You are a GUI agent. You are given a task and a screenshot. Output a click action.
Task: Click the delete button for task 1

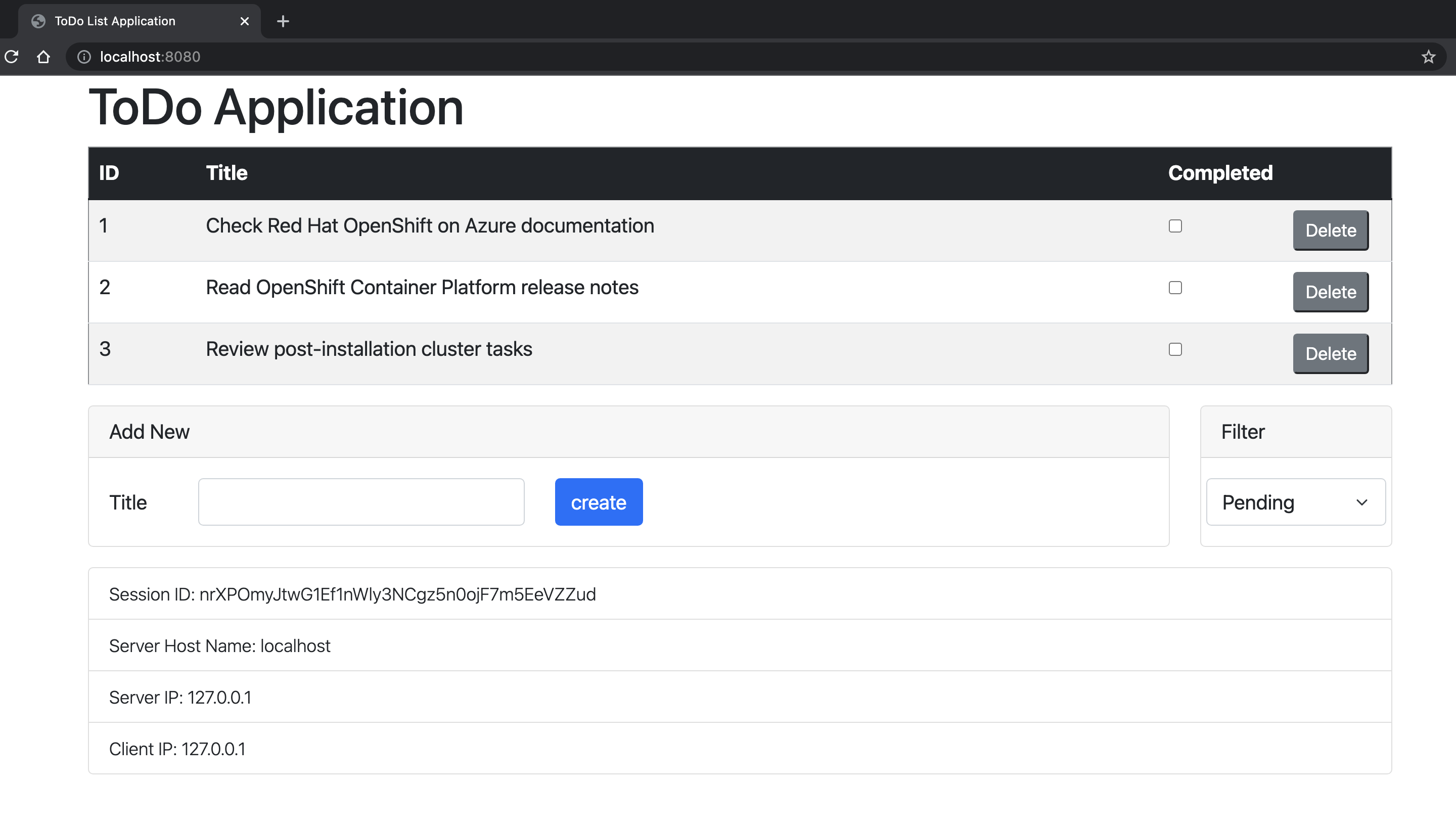(x=1330, y=230)
